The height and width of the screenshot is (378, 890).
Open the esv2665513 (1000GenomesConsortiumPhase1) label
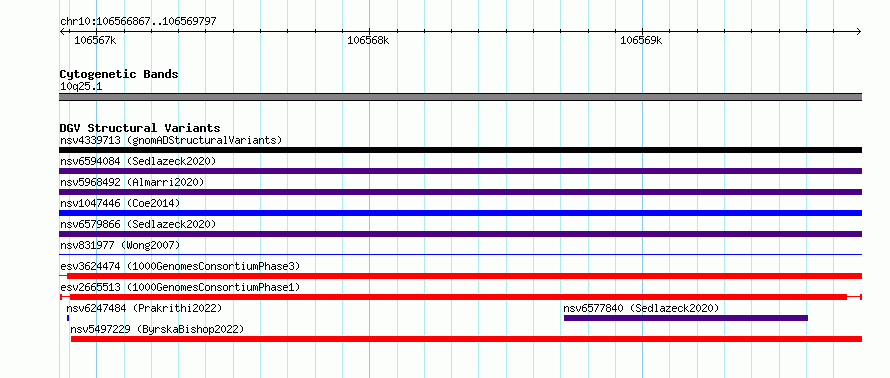180,287
